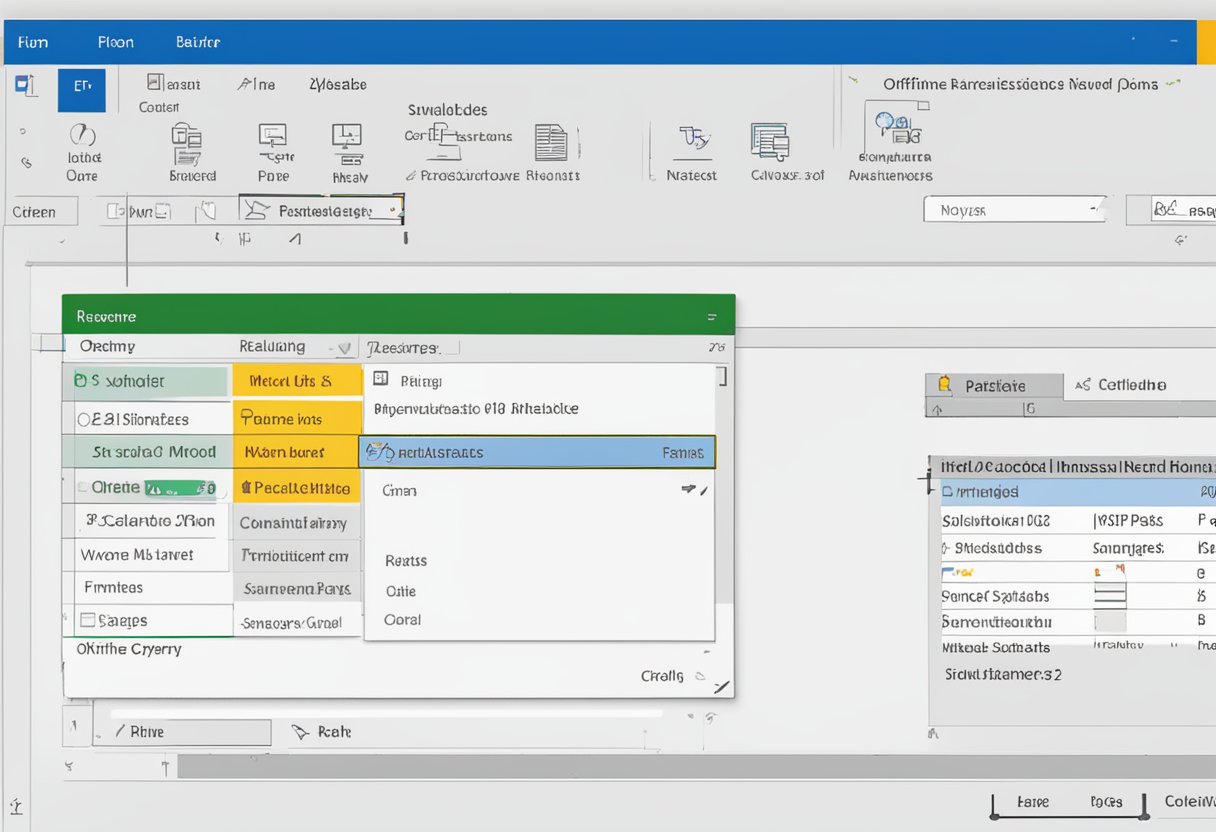Image resolution: width=1216 pixels, height=832 pixels.
Task: Open the Cavoxse.sof list icon
Action: coord(770,142)
